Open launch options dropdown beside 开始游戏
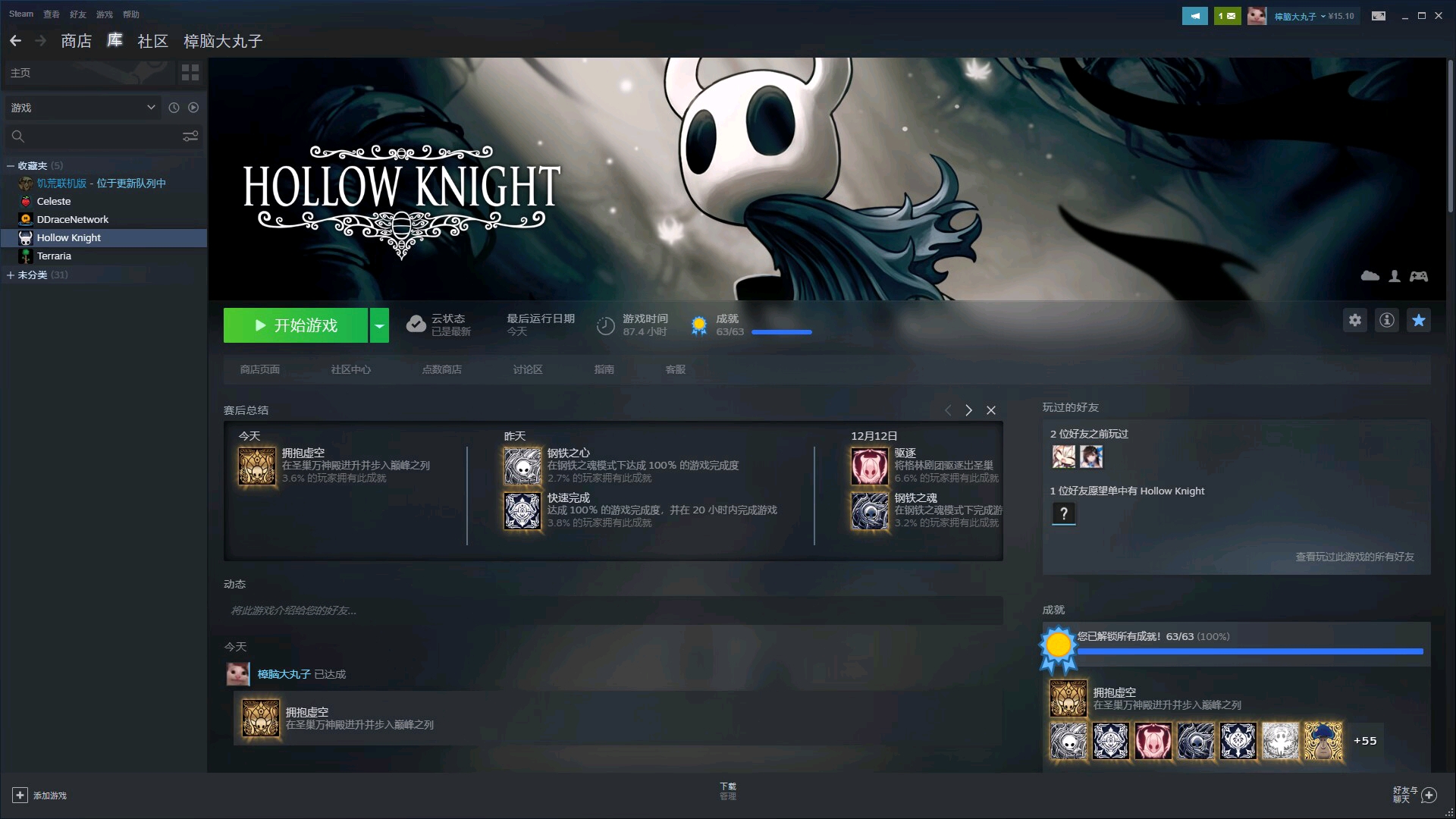This screenshot has height=819, width=1456. click(x=379, y=325)
